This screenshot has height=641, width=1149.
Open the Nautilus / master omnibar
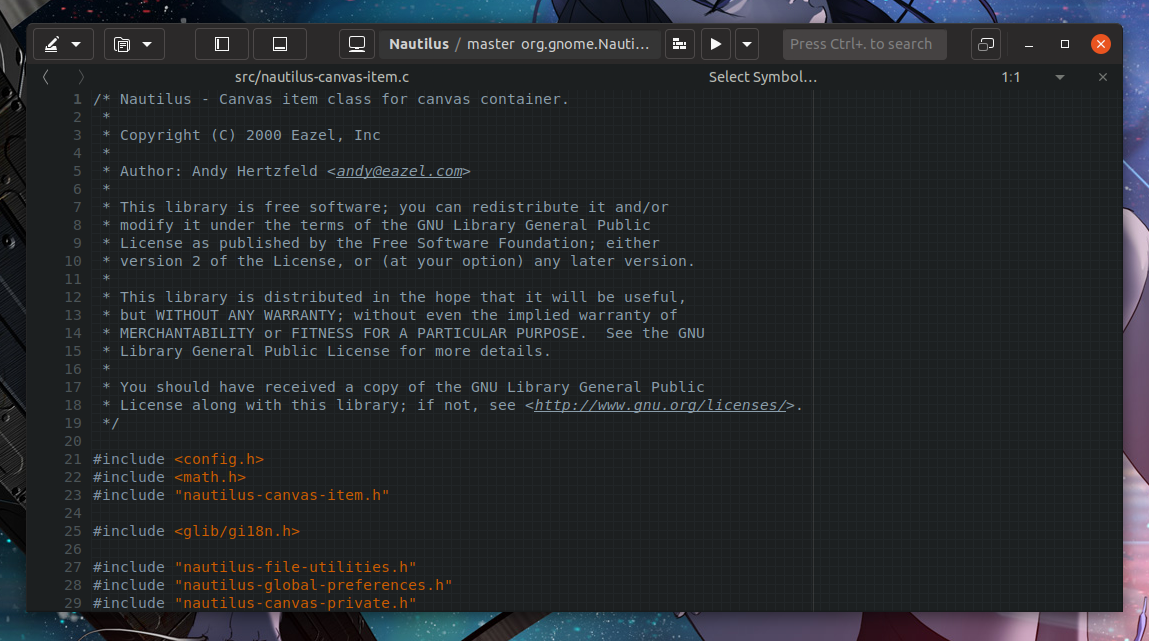519,45
